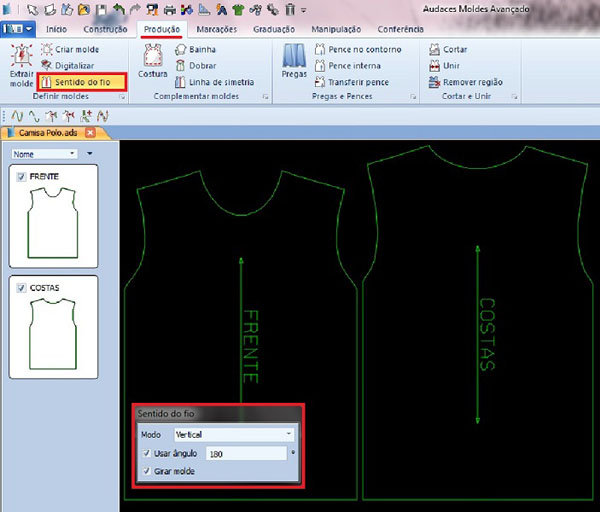Uncheck the FRENTE pattern checkbox
Image resolution: width=600 pixels, height=512 pixels.
click(22, 177)
